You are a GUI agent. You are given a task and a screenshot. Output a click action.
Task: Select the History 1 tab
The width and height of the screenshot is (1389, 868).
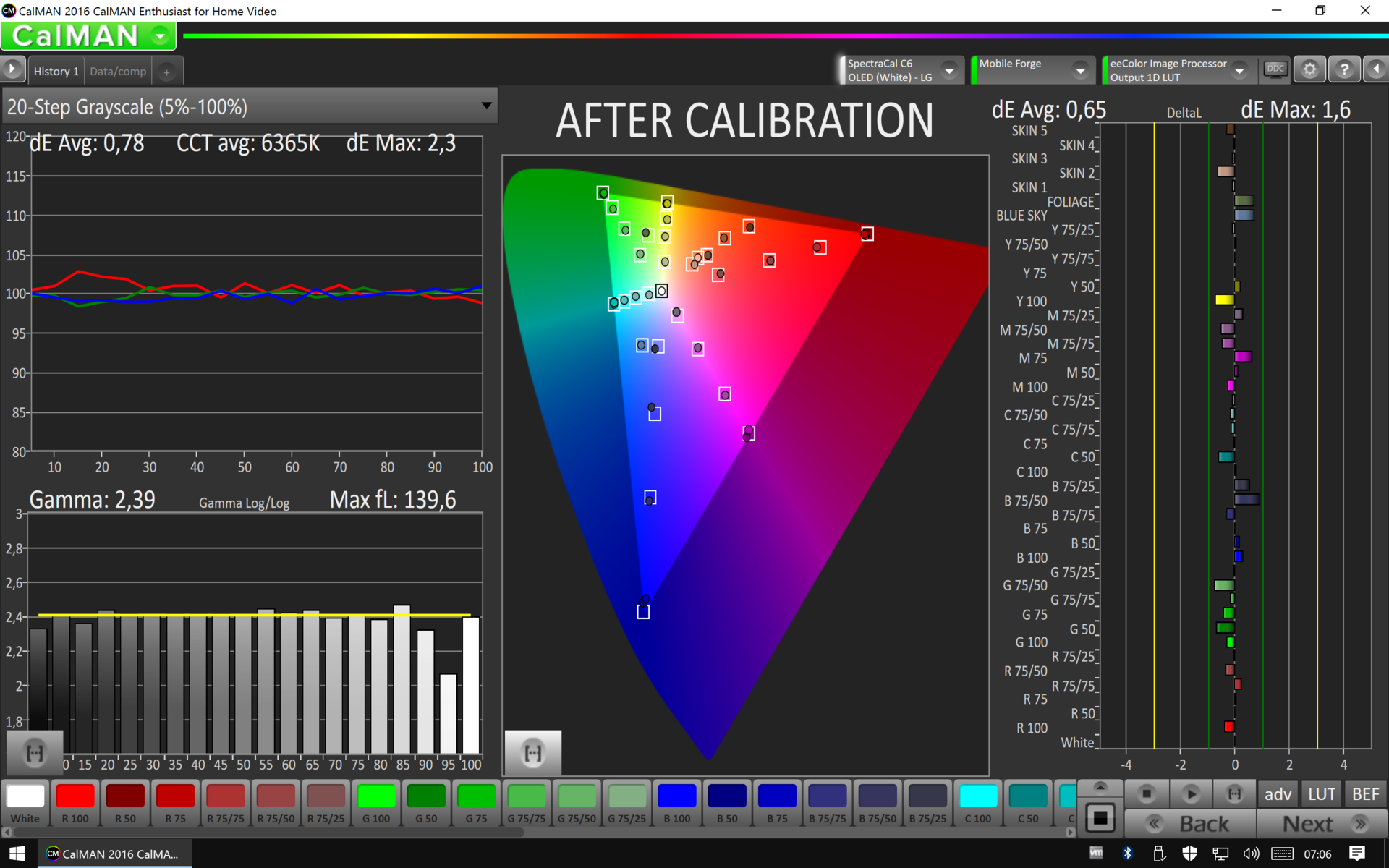click(x=56, y=71)
